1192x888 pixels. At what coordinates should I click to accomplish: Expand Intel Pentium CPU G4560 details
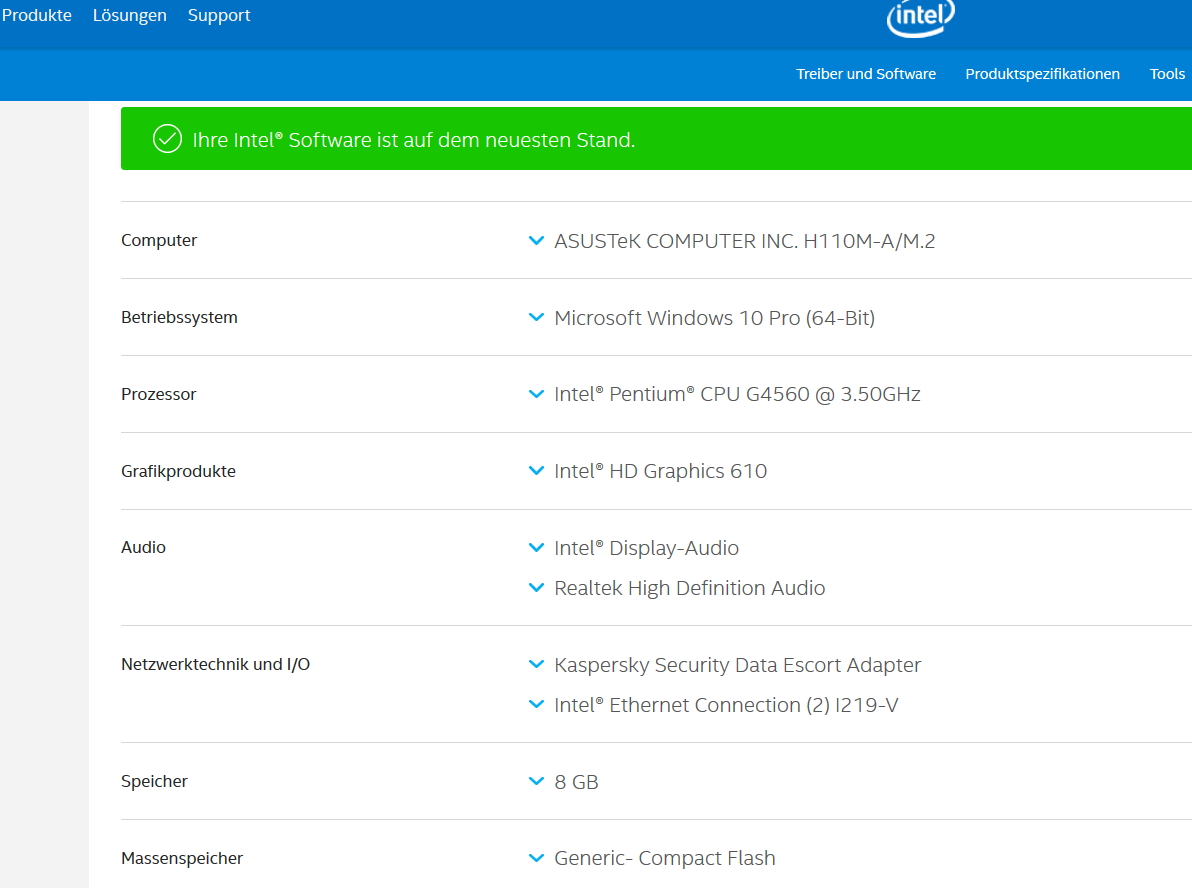tap(536, 395)
